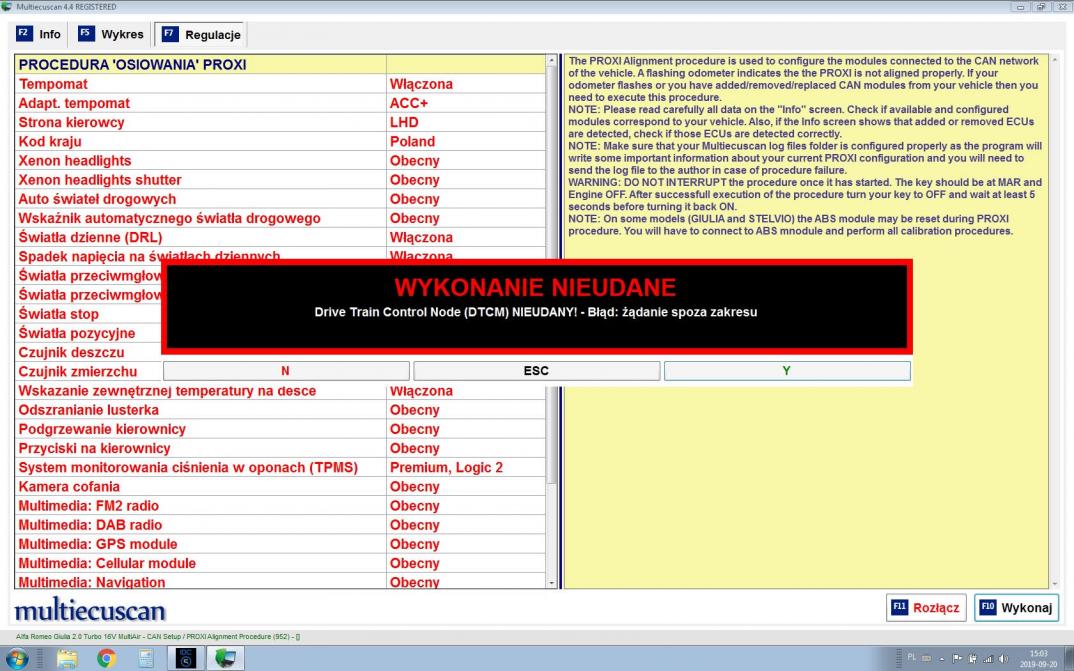
Task: Click the Alfa Romeo Giulia status bar text
Action: pyautogui.click(x=158, y=636)
